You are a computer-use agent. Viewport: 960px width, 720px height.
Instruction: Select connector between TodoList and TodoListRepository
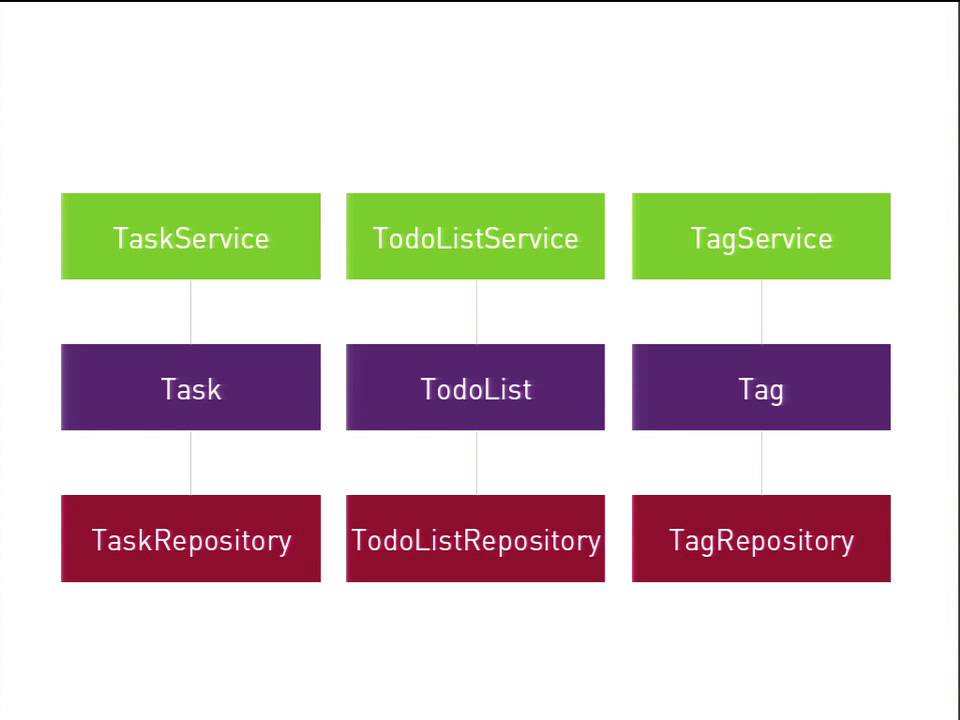(476, 463)
